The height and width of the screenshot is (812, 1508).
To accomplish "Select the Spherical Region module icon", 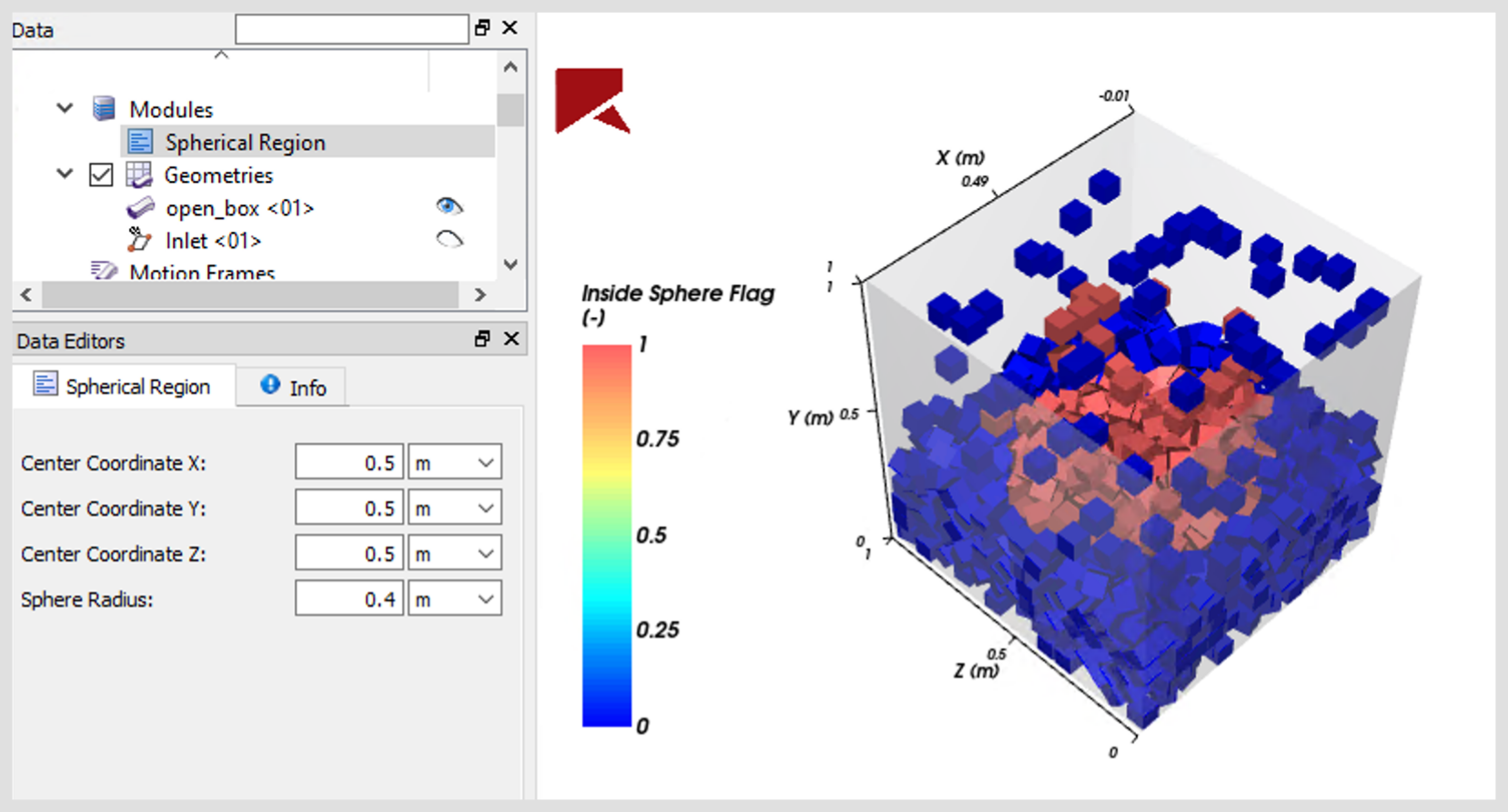I will [140, 142].
